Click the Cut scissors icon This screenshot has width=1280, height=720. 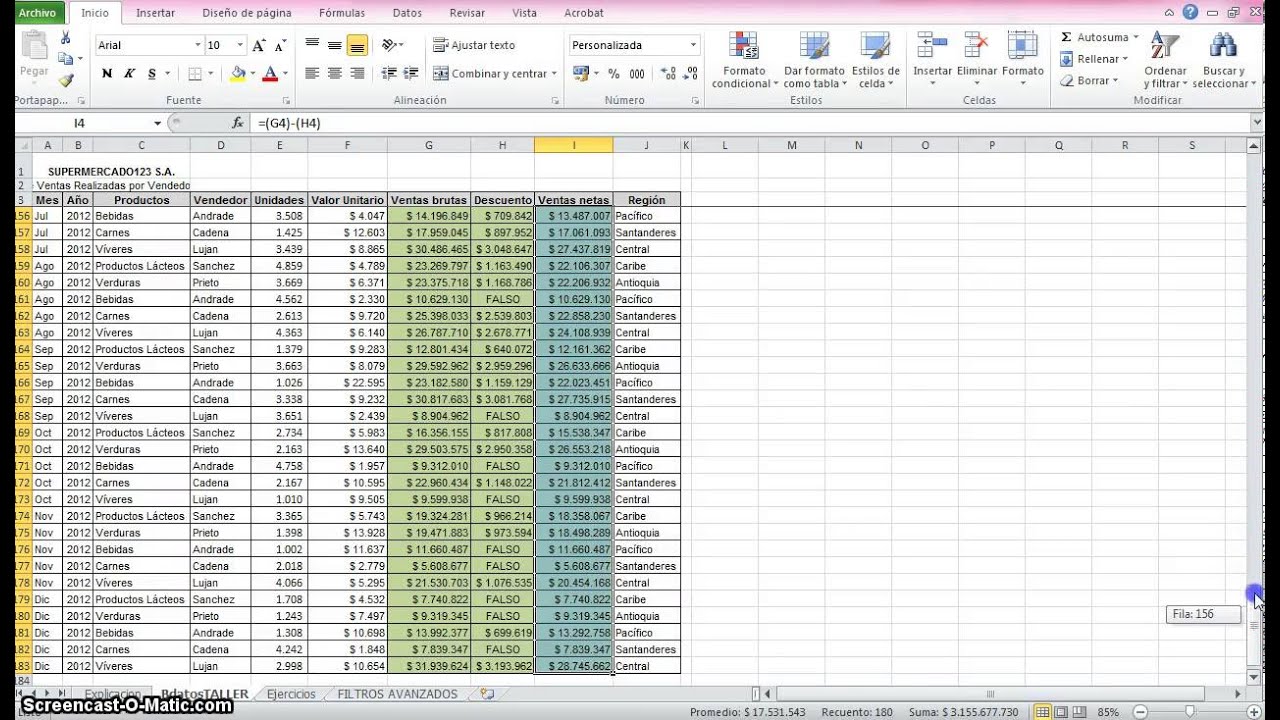coord(66,38)
